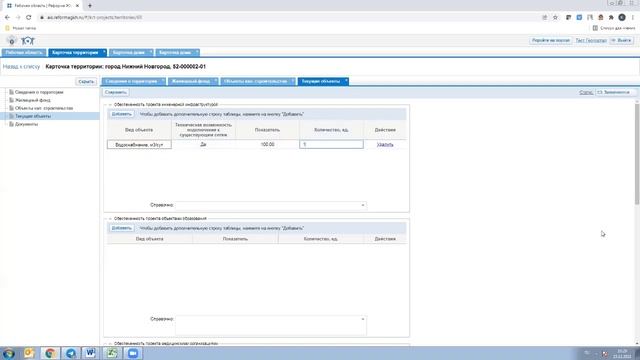
Task: Add row to engineering infrastructure table
Action: (x=121, y=114)
